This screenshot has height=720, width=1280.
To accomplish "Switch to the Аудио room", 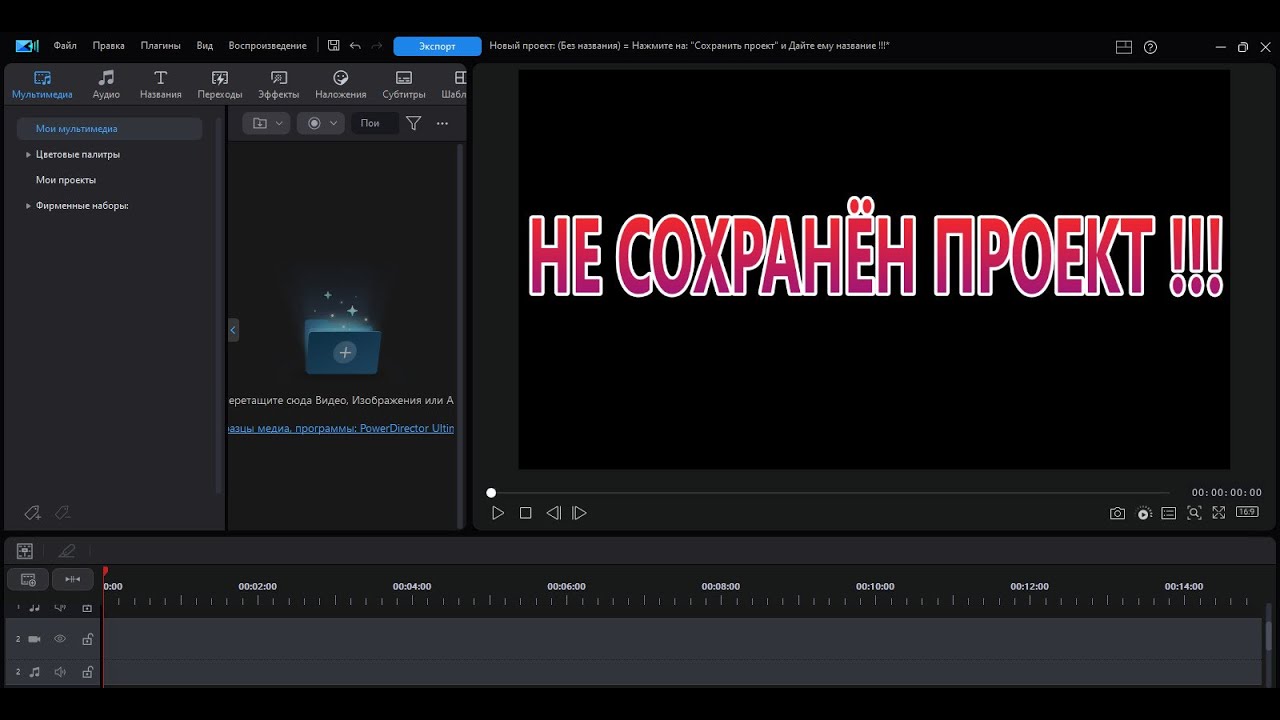I will pyautogui.click(x=106, y=85).
